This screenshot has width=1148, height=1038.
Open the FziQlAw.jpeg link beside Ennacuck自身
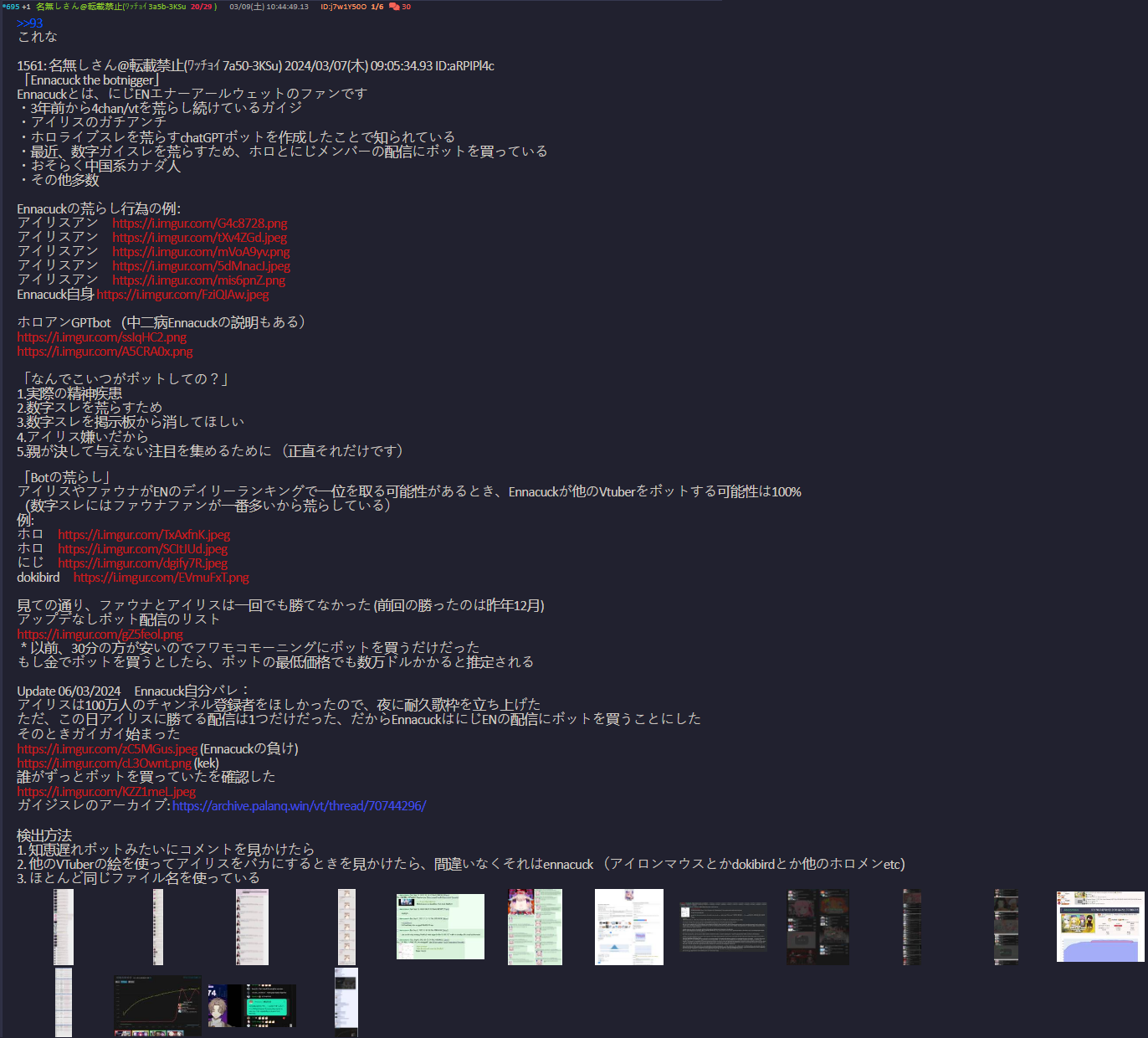point(182,295)
